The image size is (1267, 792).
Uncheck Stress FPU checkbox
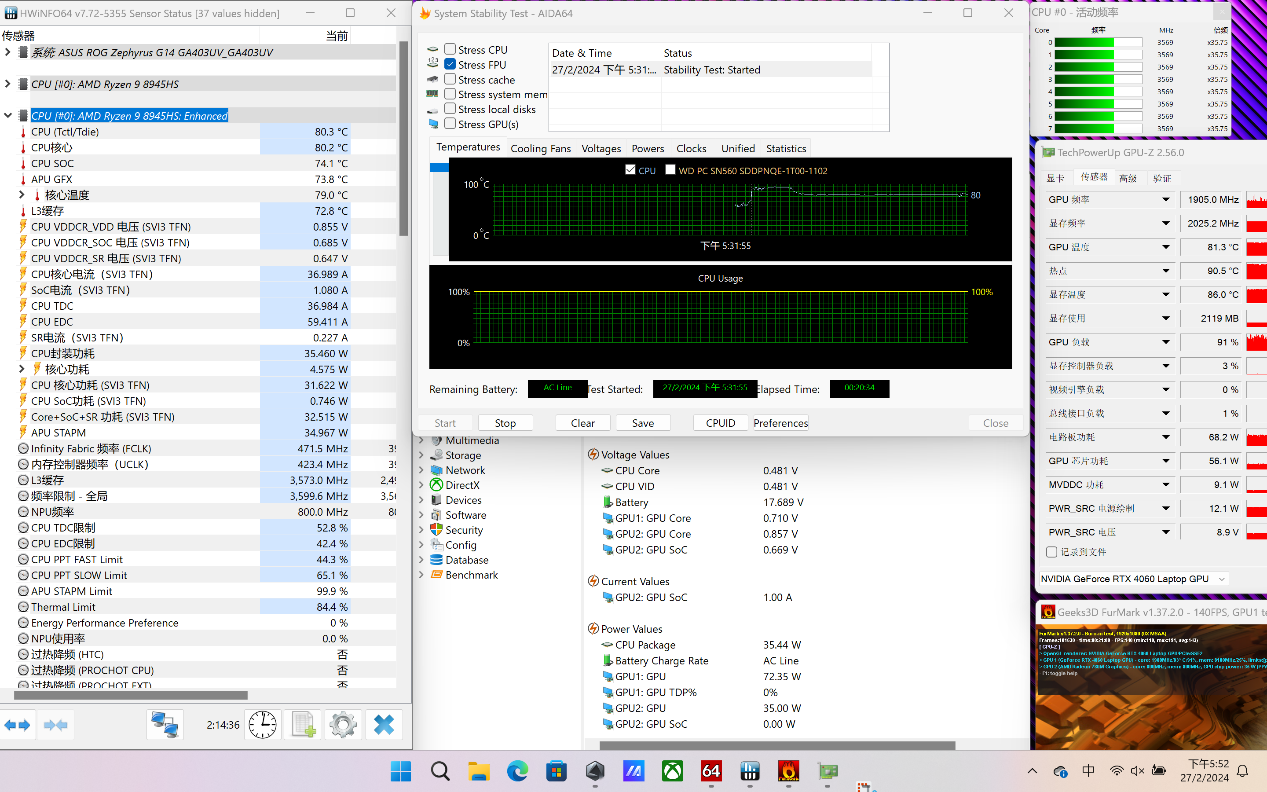(x=450, y=64)
